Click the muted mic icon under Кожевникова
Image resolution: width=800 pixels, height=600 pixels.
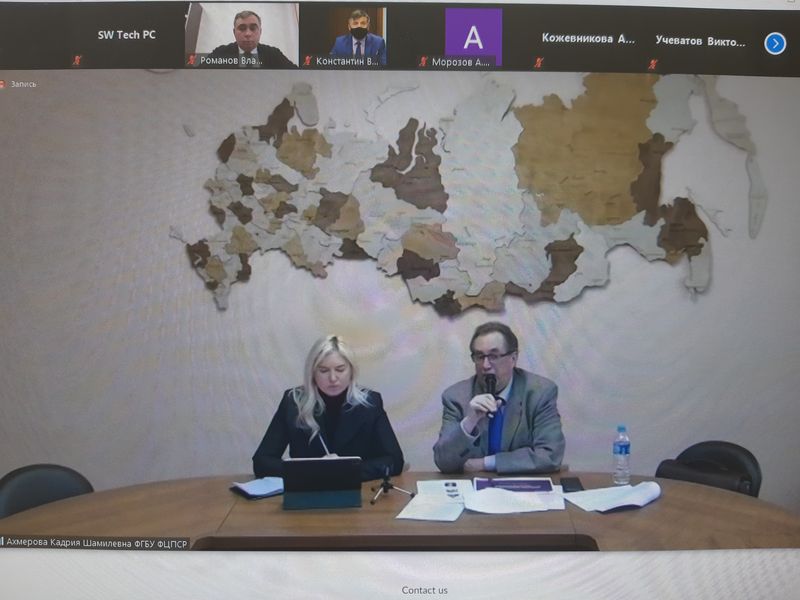coord(539,62)
